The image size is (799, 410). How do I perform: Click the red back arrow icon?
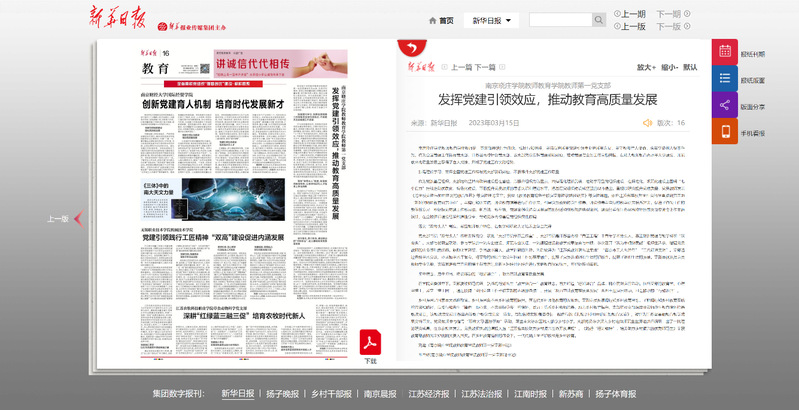pyautogui.click(x=412, y=48)
